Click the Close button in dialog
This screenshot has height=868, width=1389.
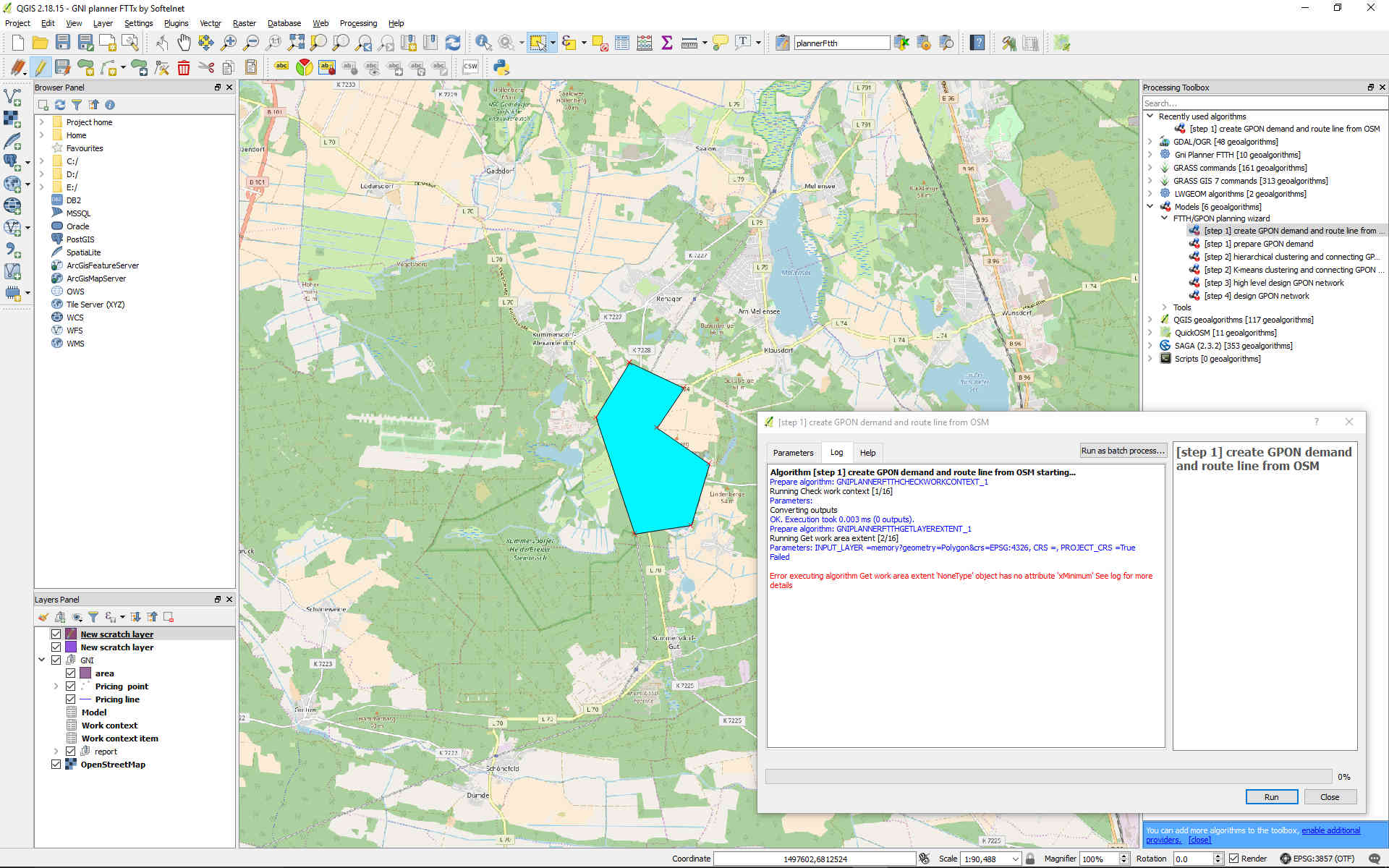pos(1330,797)
